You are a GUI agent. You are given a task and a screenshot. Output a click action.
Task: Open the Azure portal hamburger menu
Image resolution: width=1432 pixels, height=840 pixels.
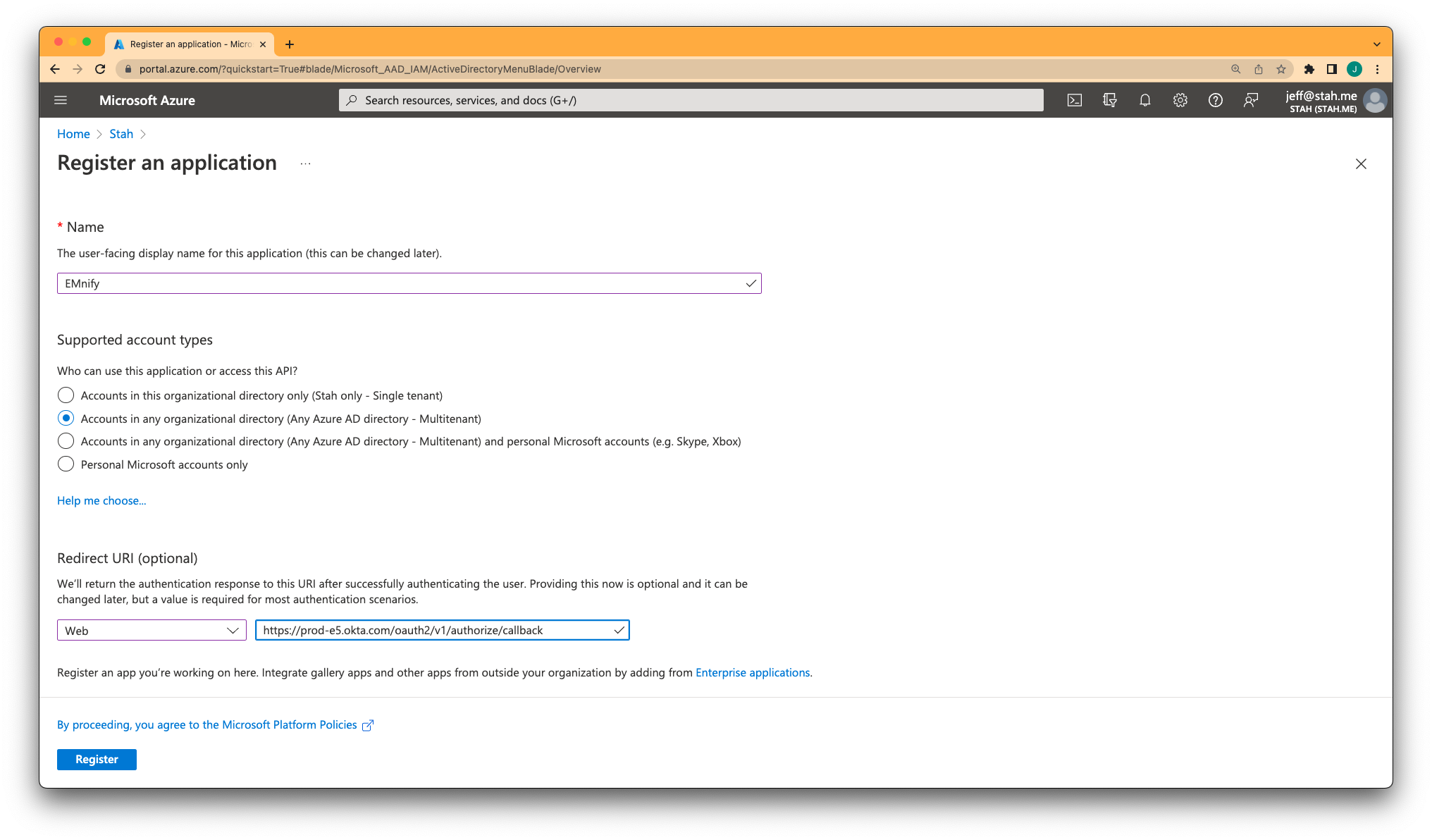[61, 100]
